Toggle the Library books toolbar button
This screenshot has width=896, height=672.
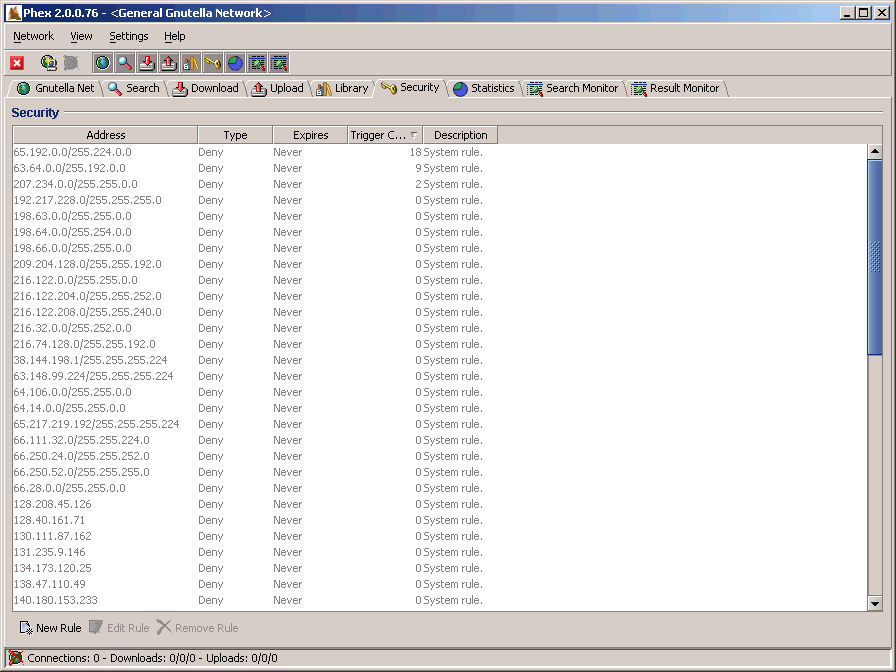[191, 63]
